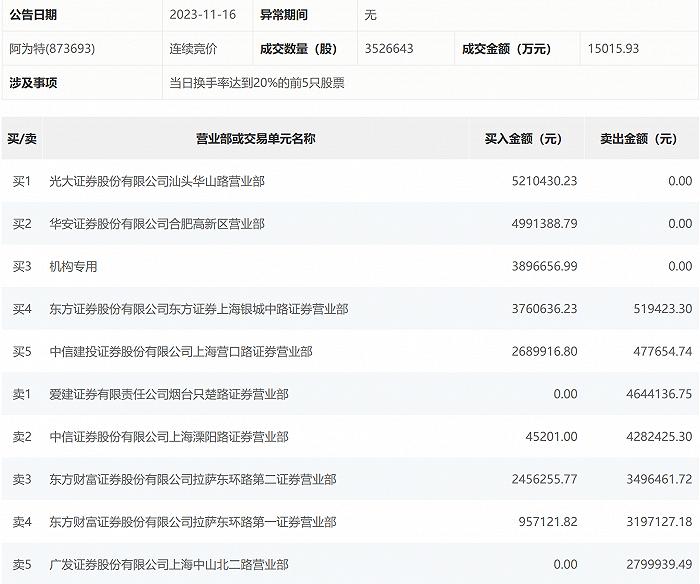Select buy amount 957121.82
Viewport: 700px width, 584px height.
click(548, 521)
